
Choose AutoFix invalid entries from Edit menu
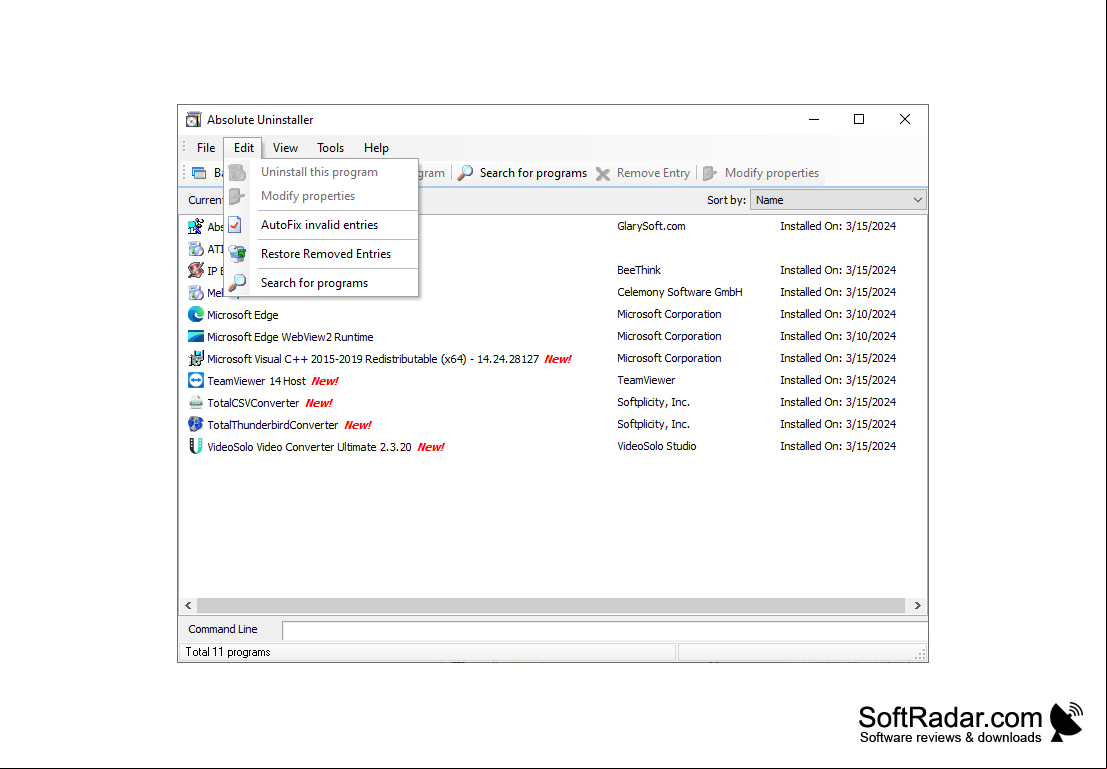click(321, 225)
